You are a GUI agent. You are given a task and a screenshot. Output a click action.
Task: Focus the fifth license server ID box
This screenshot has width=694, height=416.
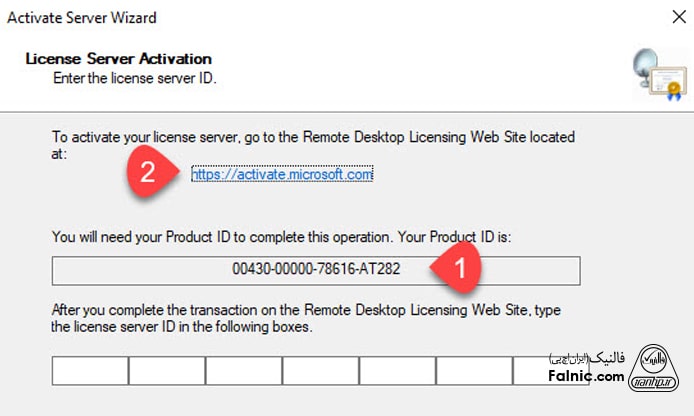(x=398, y=372)
